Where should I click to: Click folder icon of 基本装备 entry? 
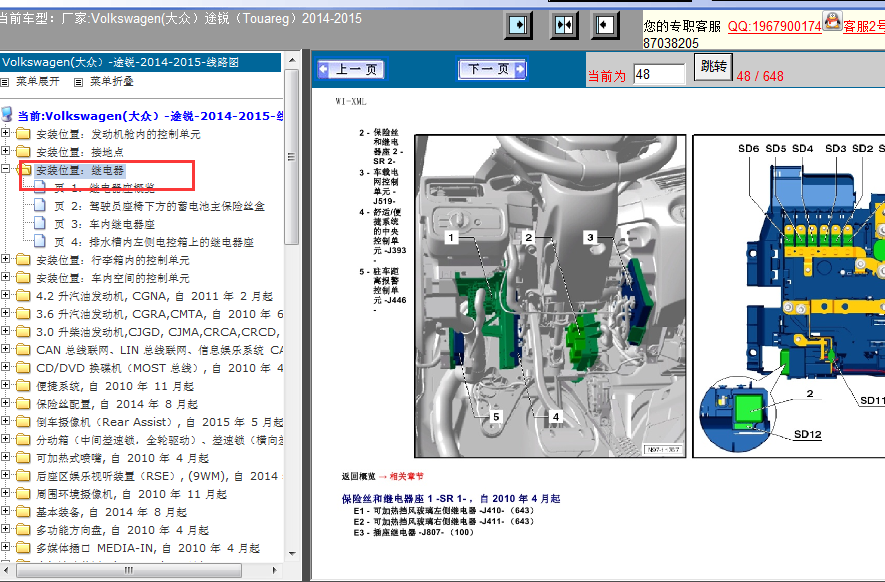[x=23, y=512]
